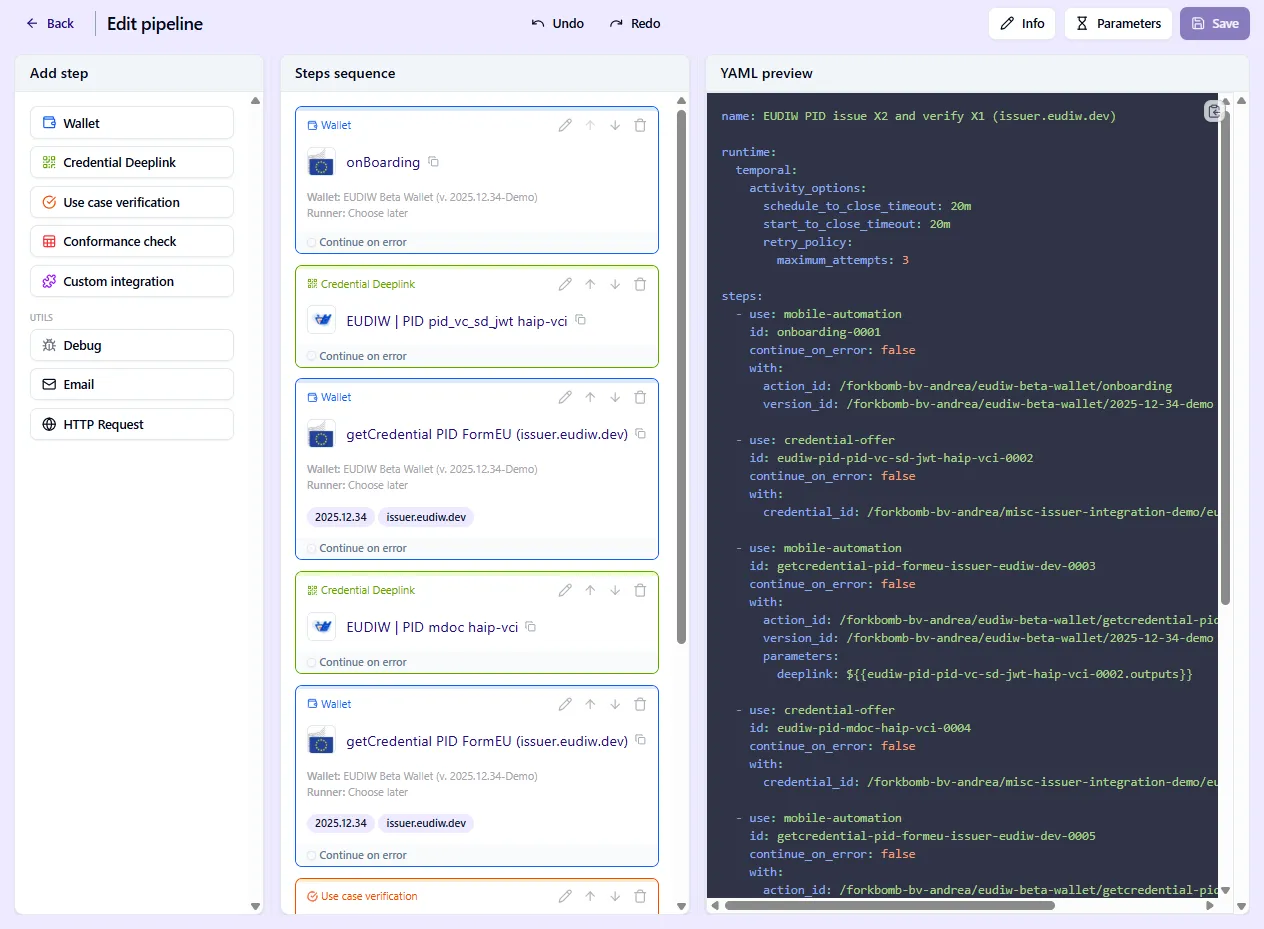The height and width of the screenshot is (929, 1264).
Task: Click the YAML line 'id: onboarding-0001'
Action: pos(815,332)
